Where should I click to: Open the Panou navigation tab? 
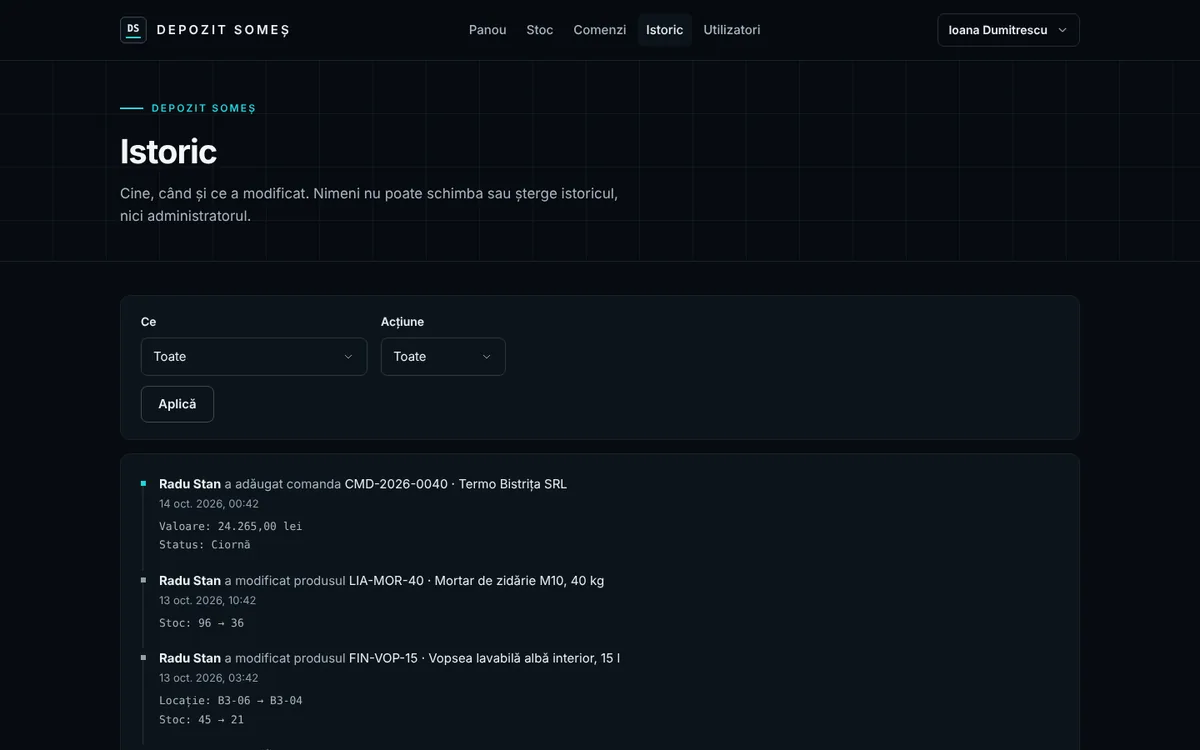(x=488, y=30)
